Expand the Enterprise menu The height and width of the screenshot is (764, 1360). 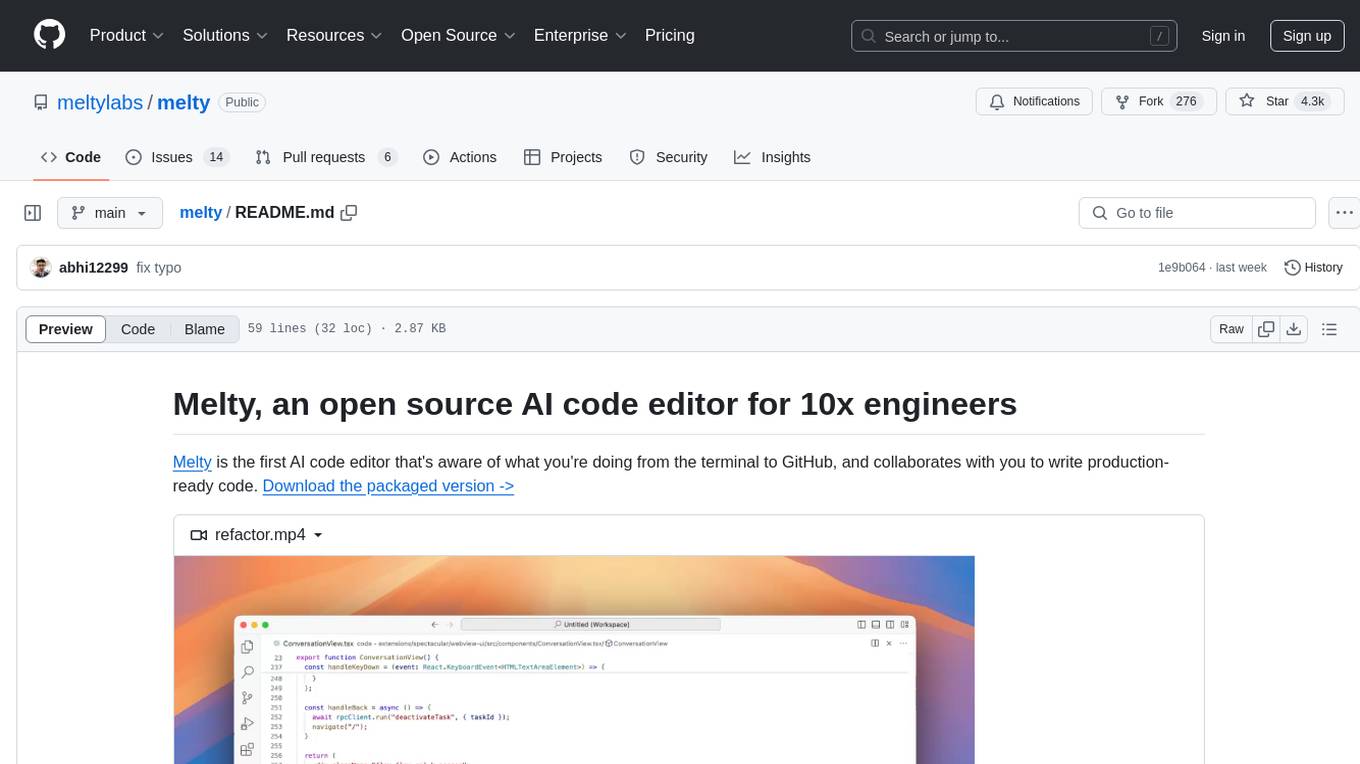click(x=580, y=35)
